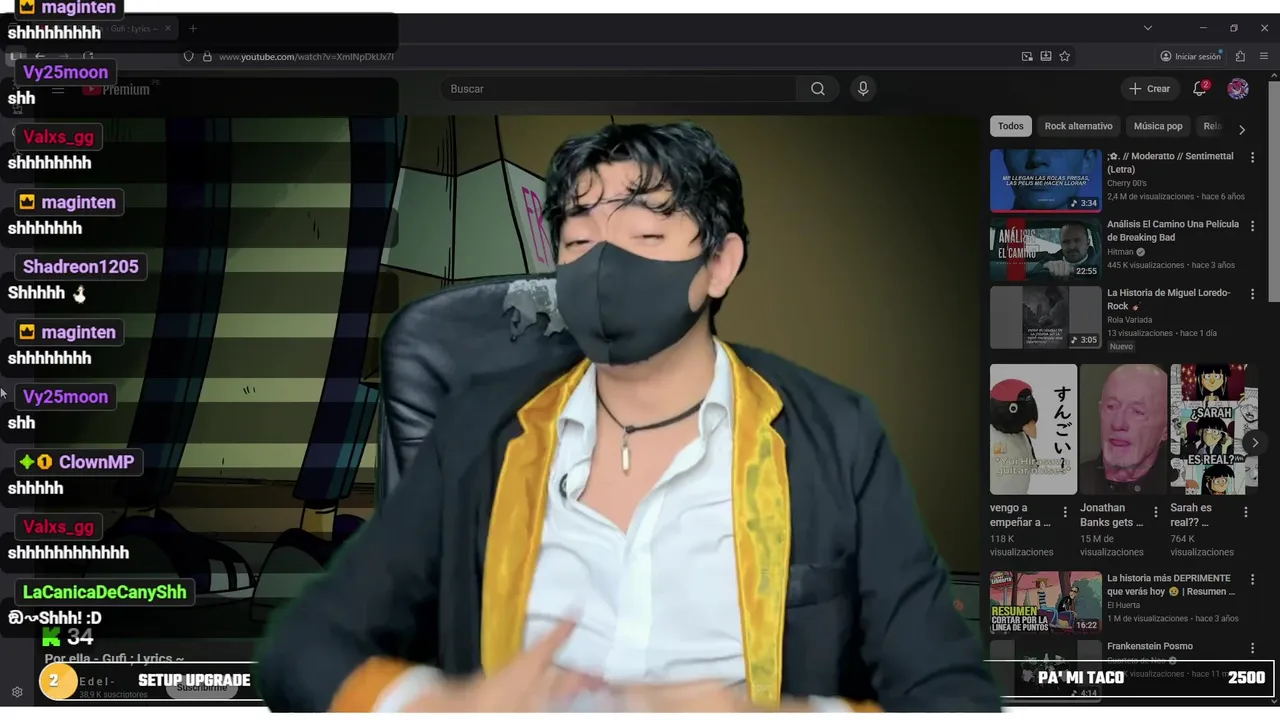Open more options for Frankenstein Posmo video
The image size is (1280, 720).
[1252, 647]
